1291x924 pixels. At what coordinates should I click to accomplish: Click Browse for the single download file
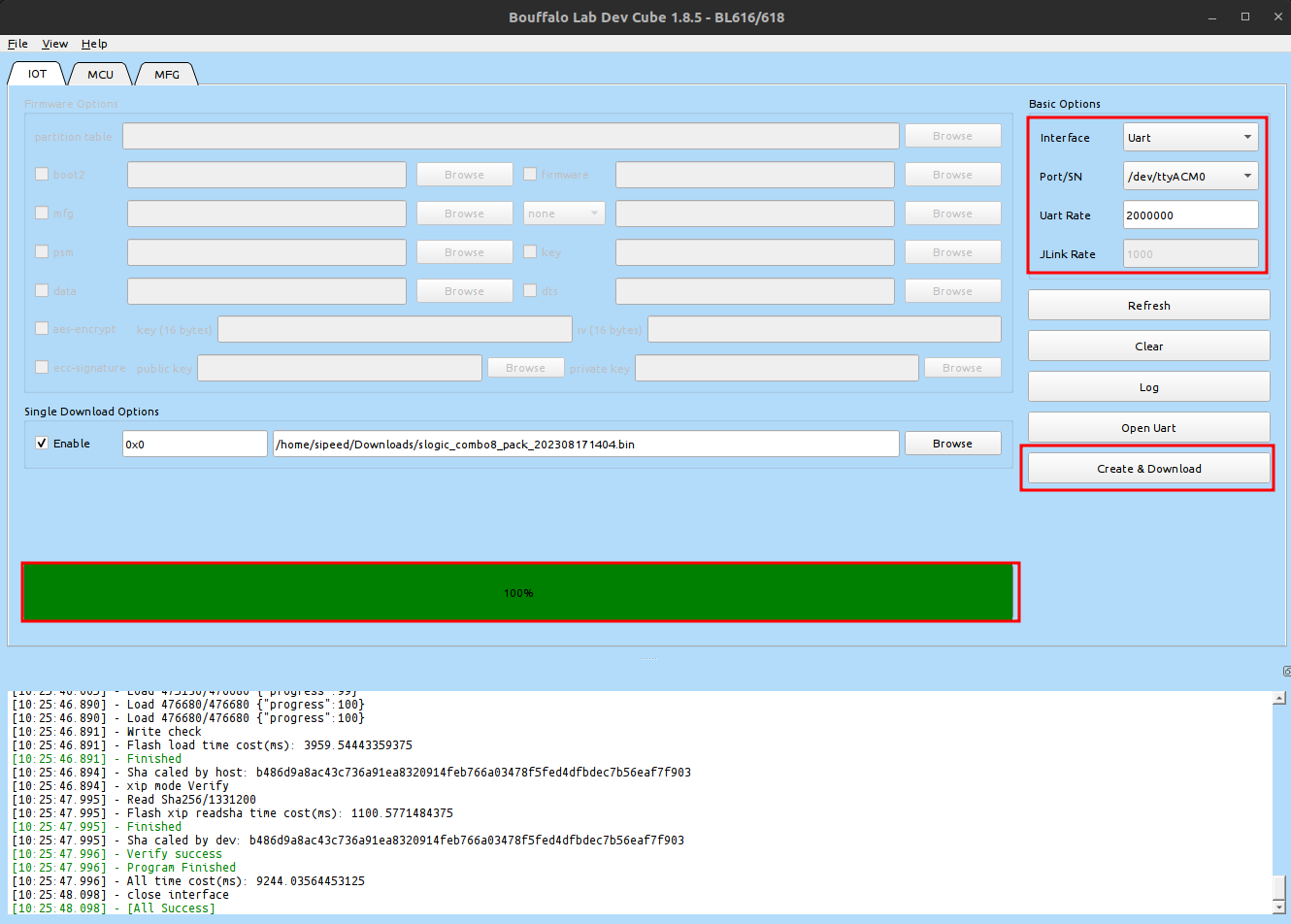click(x=952, y=444)
